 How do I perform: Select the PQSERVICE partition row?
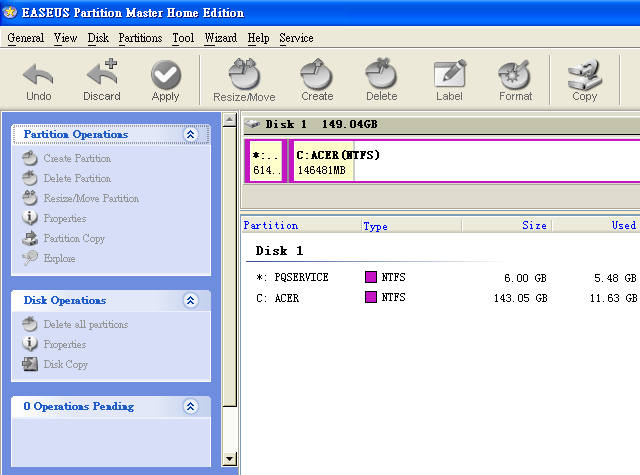(x=442, y=277)
